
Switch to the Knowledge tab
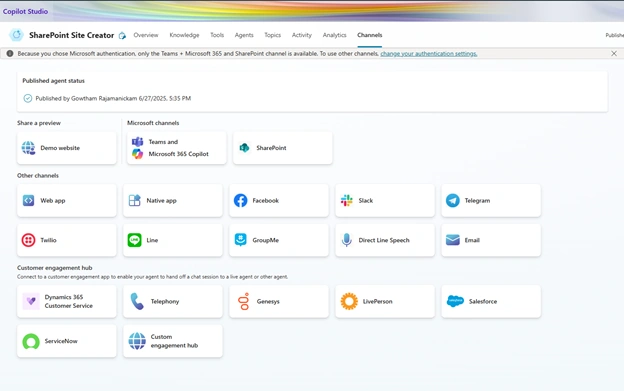[184, 35]
